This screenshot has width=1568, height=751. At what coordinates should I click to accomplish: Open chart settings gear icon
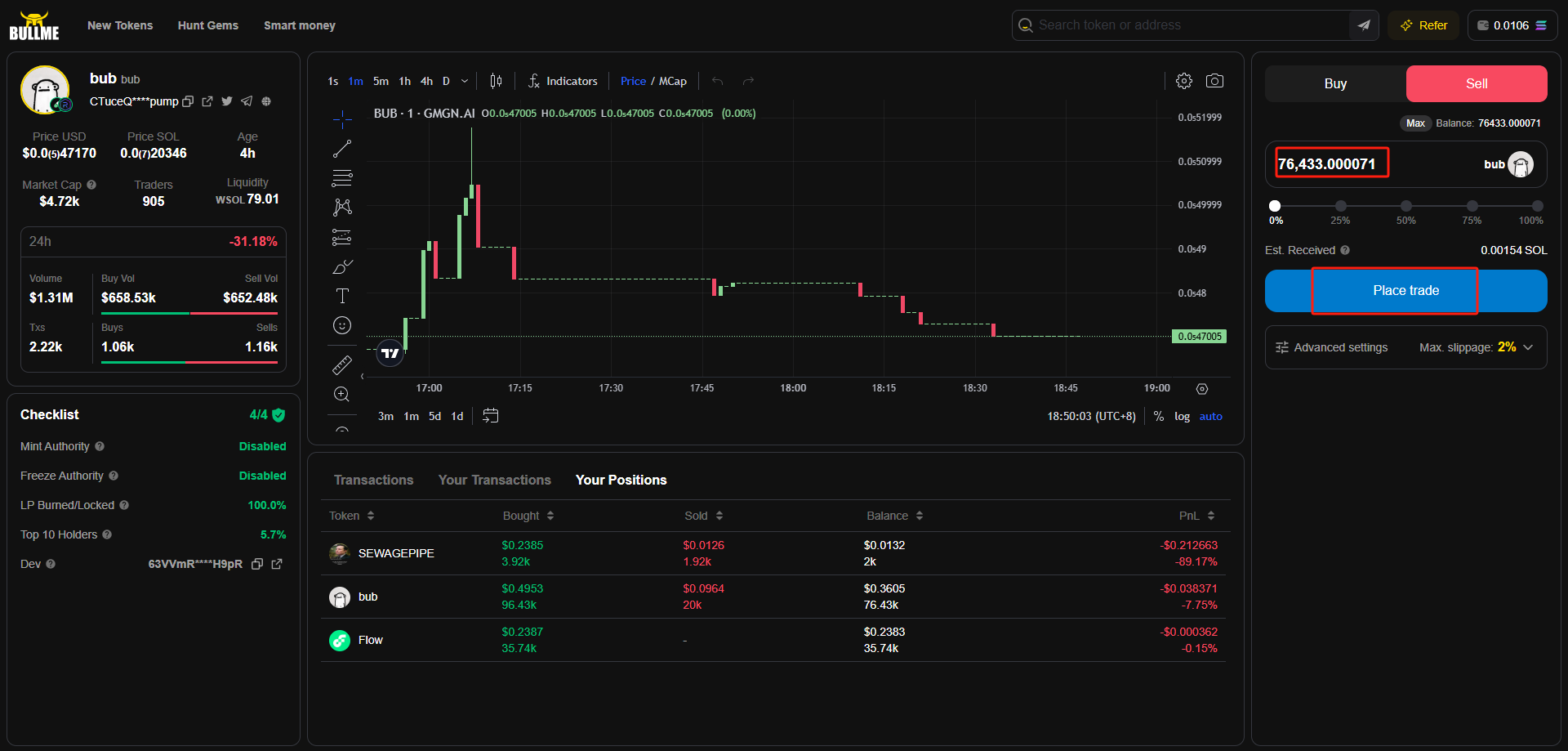pyautogui.click(x=1183, y=81)
